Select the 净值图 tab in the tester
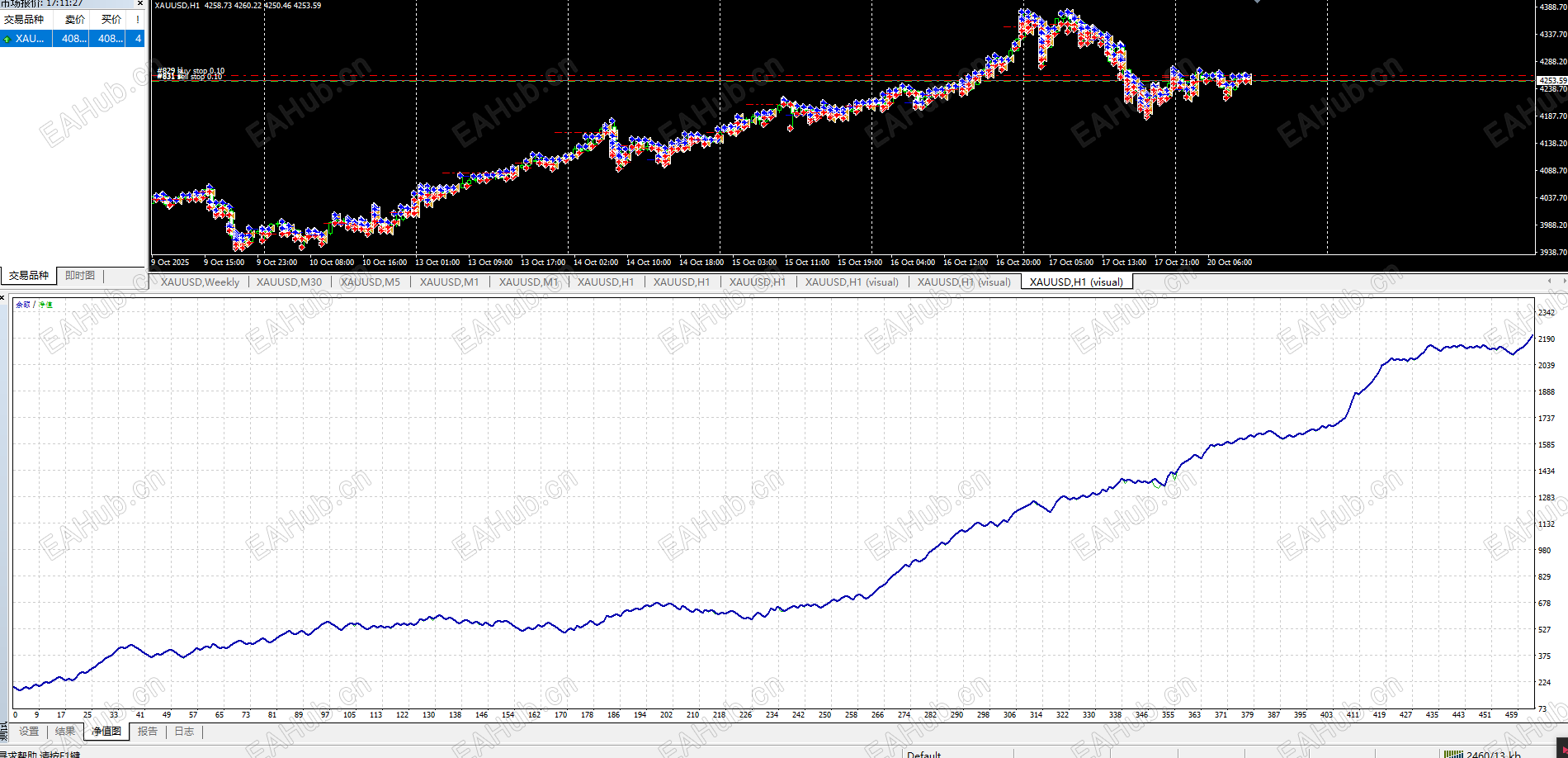Screen dimensions: 1568x758 106,732
